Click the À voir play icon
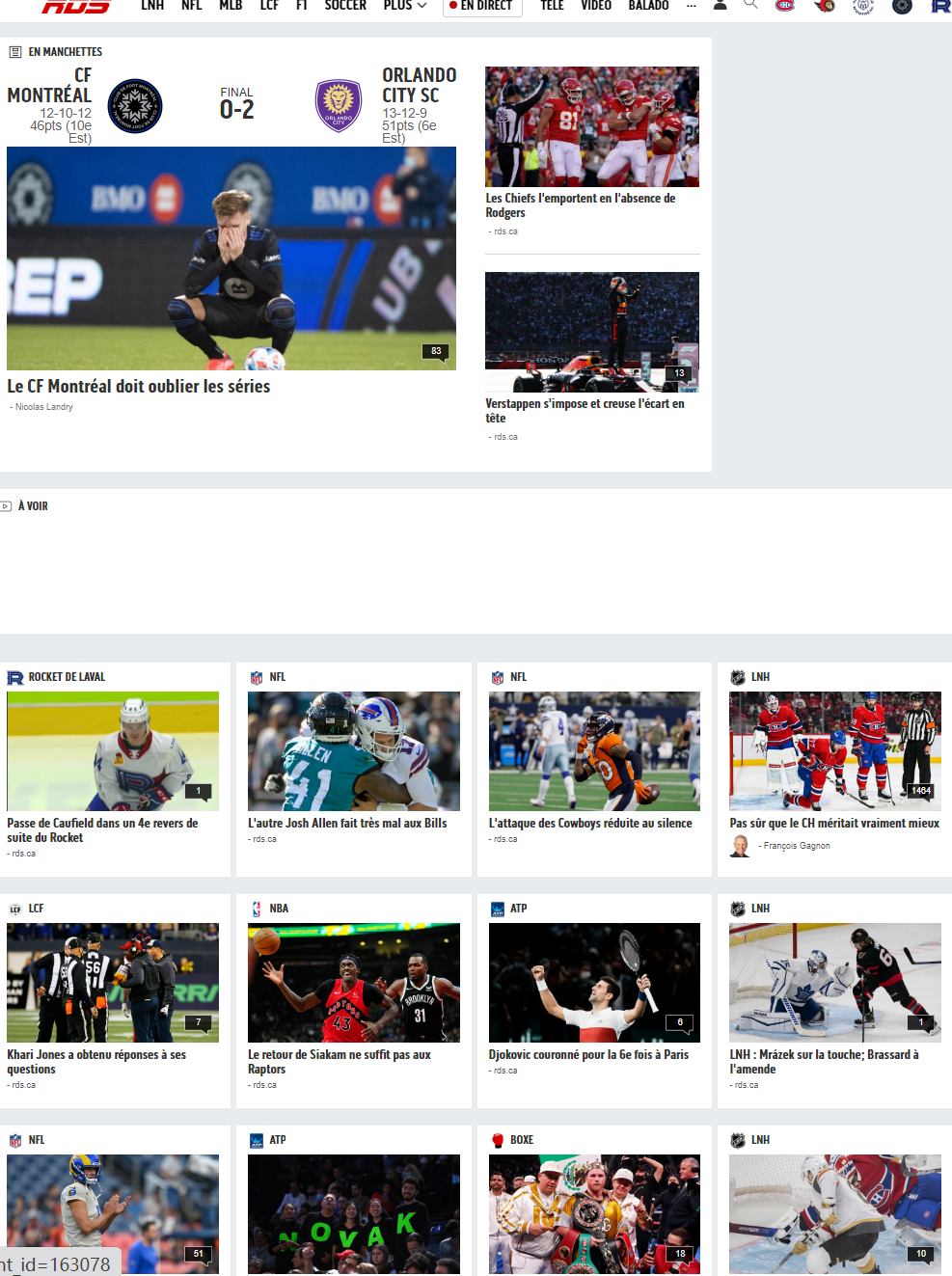The image size is (952, 1276). click(7, 506)
